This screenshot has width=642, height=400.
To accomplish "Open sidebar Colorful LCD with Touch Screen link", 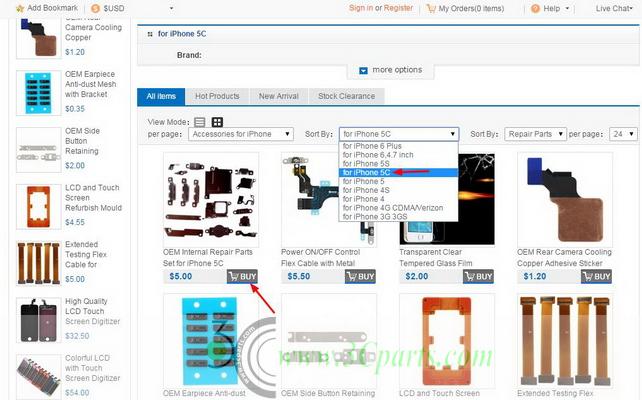I will (93, 368).
